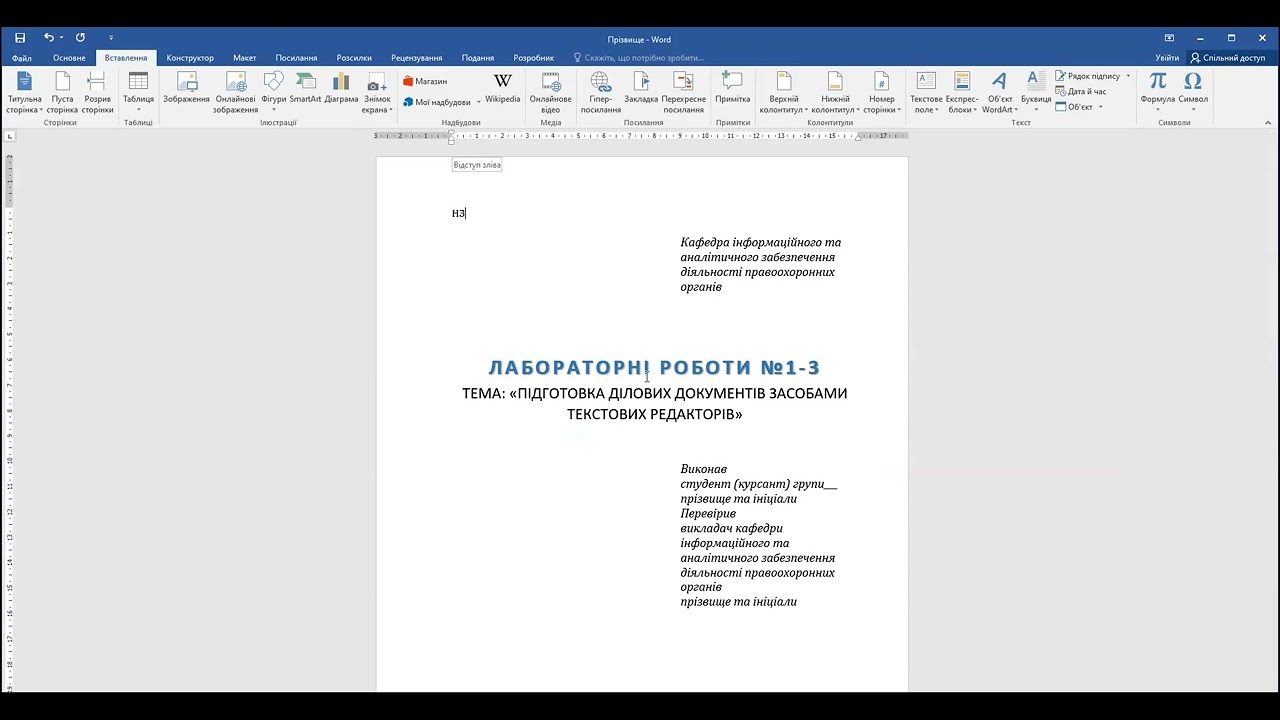This screenshot has height=720, width=1280.
Task: Expand the Мої надбудови dropdown arrow
Action: pos(479,102)
